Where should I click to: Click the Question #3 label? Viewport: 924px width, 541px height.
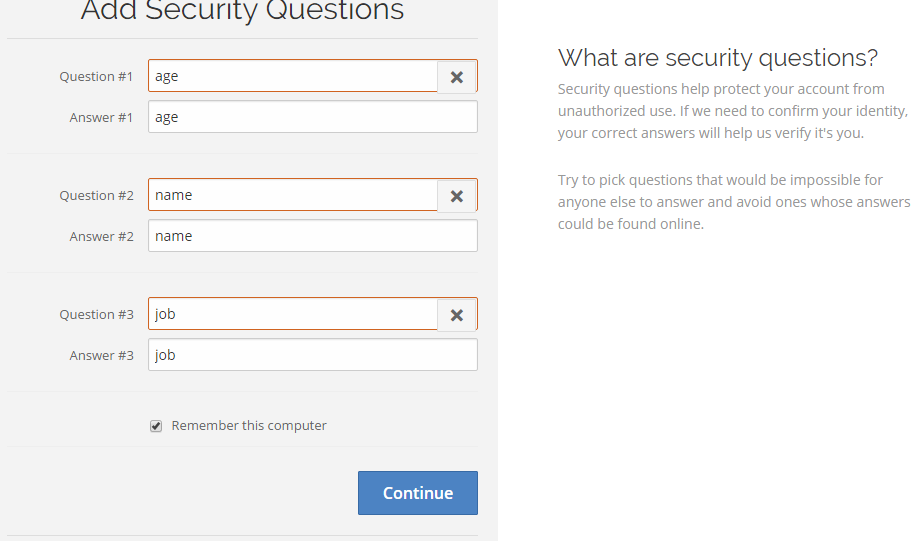[x=96, y=315]
